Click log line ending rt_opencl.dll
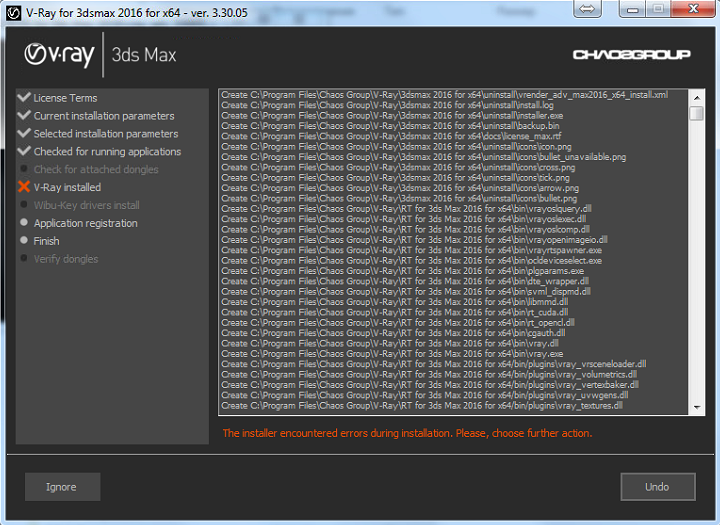The height and width of the screenshot is (525, 720). [x=398, y=322]
